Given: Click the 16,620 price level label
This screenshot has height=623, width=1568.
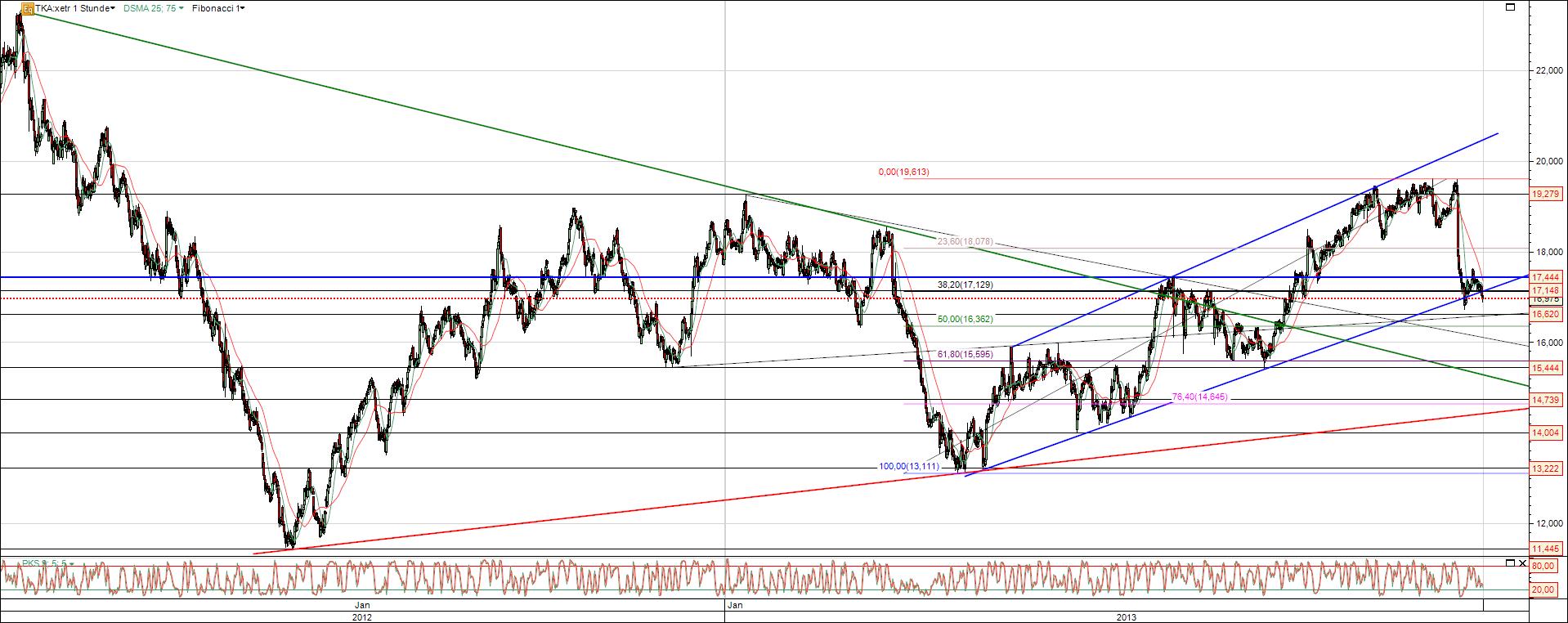Looking at the screenshot, I should (x=1546, y=314).
